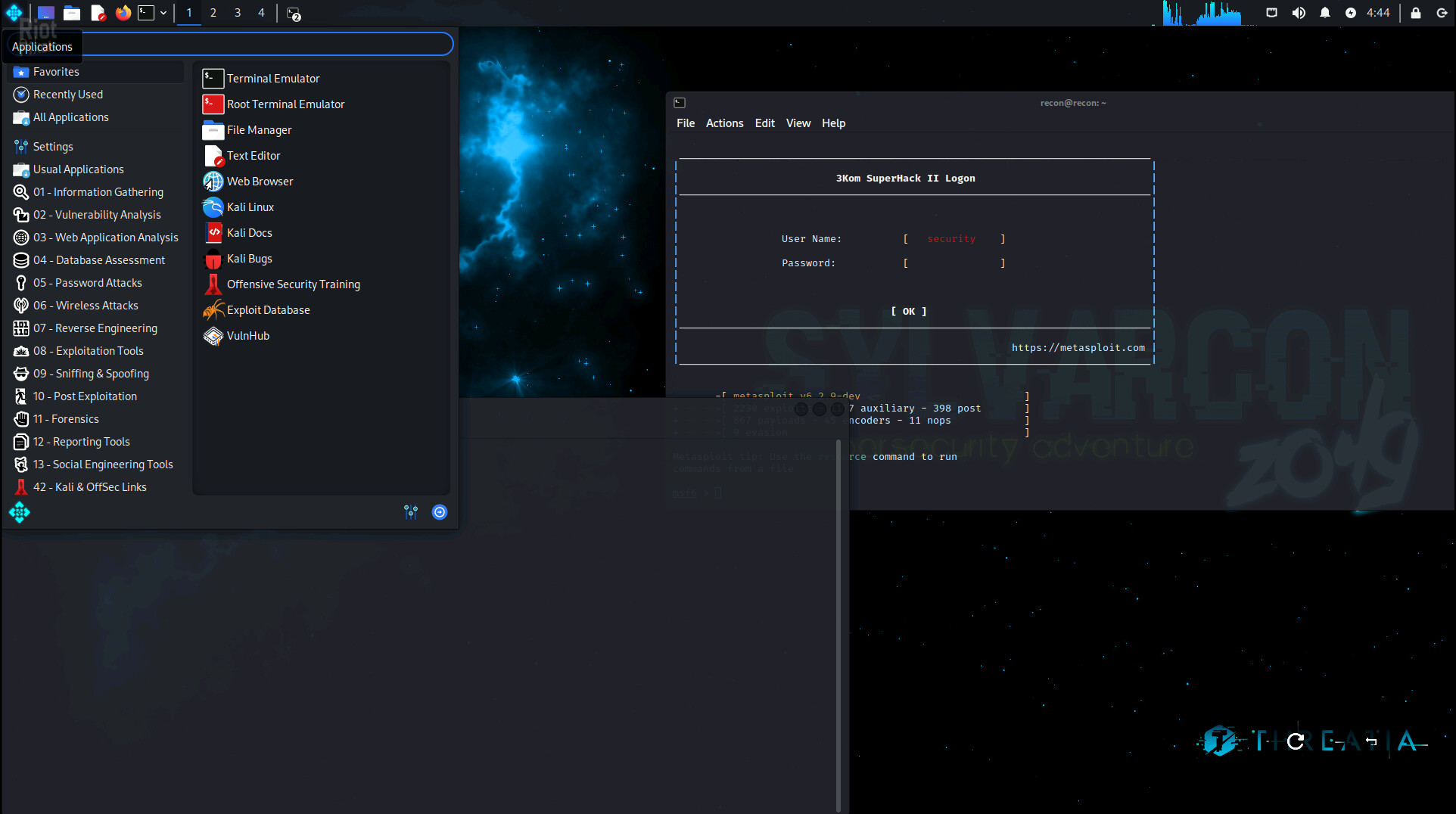Open the terminal Actions menu
Image resolution: width=1456 pixels, height=814 pixels.
[724, 123]
